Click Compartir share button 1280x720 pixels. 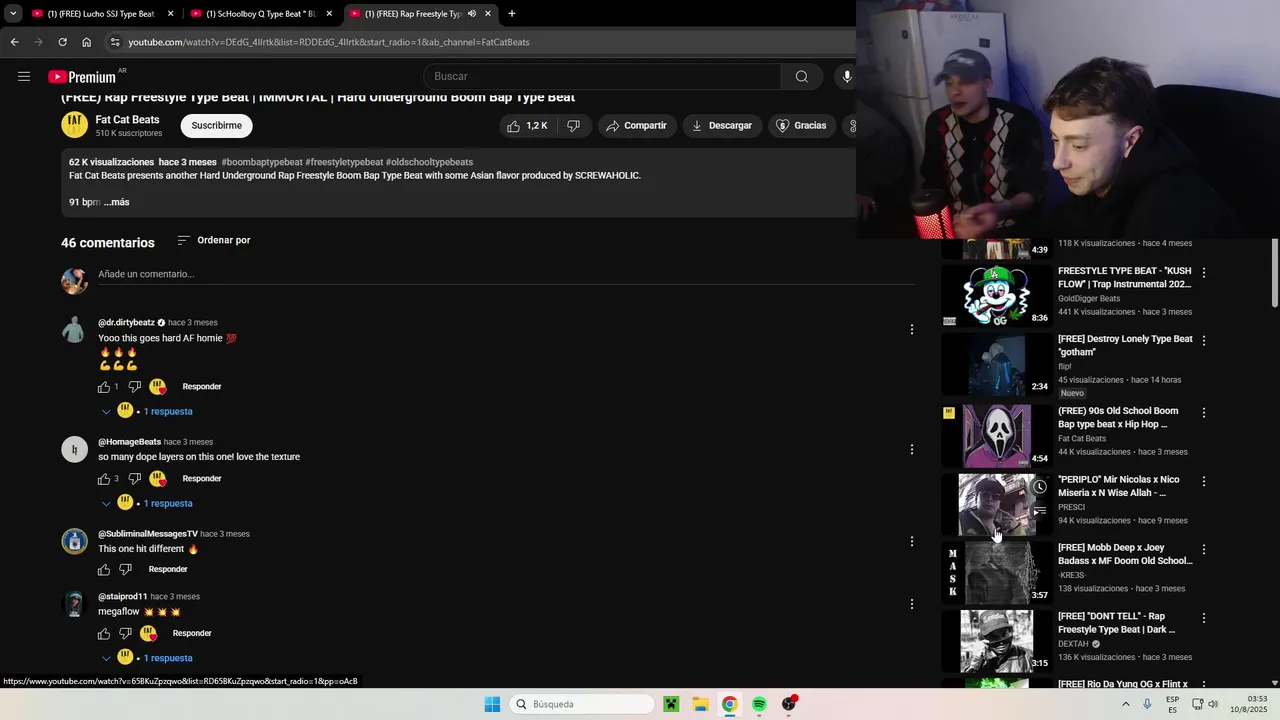(x=636, y=126)
